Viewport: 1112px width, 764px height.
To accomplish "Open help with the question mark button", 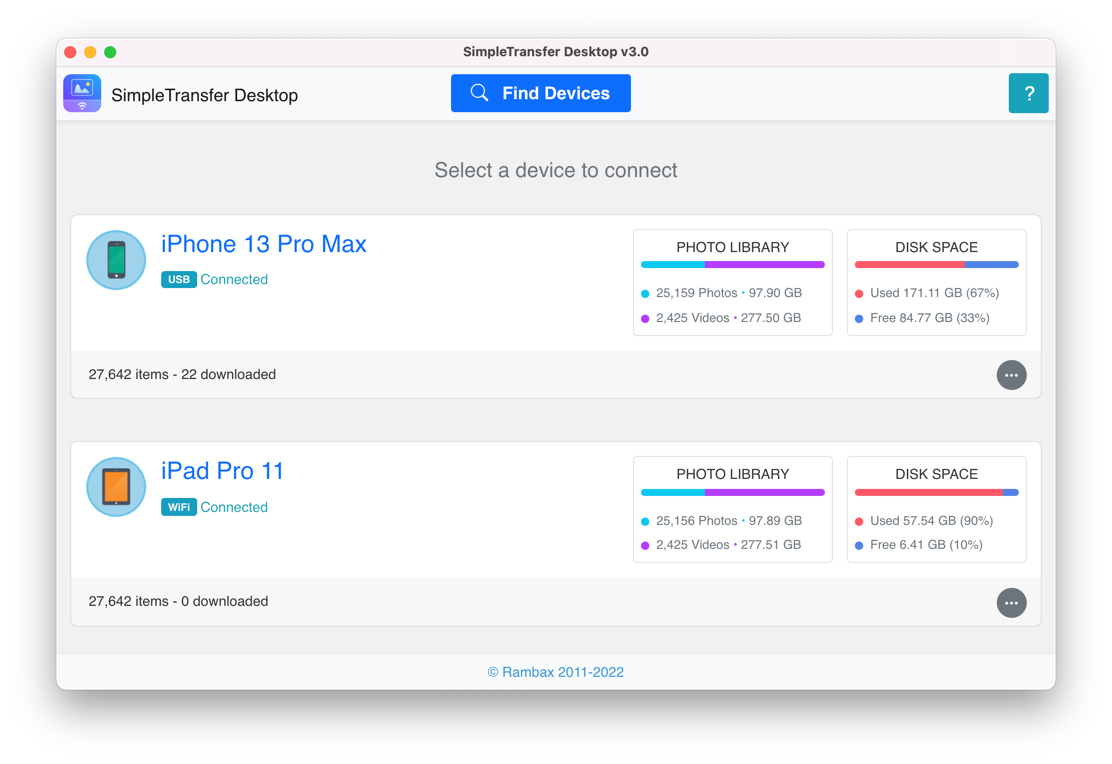I will tap(1028, 93).
